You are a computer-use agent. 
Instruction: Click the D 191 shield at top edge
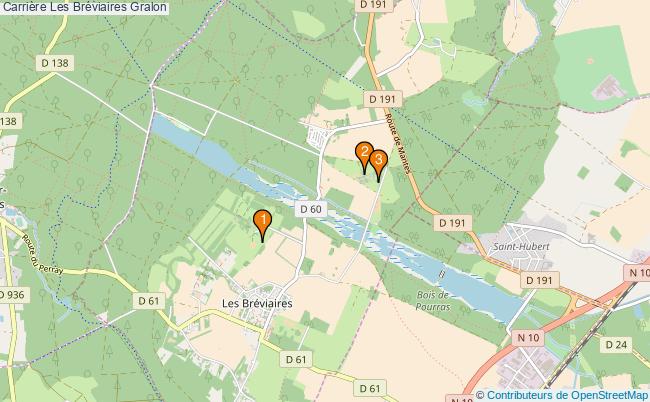pos(373,5)
